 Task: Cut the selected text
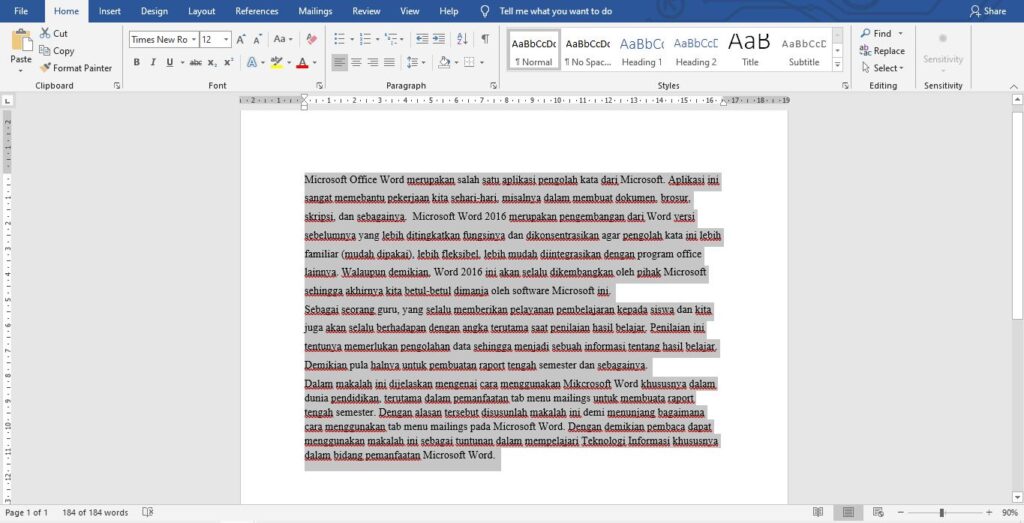point(54,33)
